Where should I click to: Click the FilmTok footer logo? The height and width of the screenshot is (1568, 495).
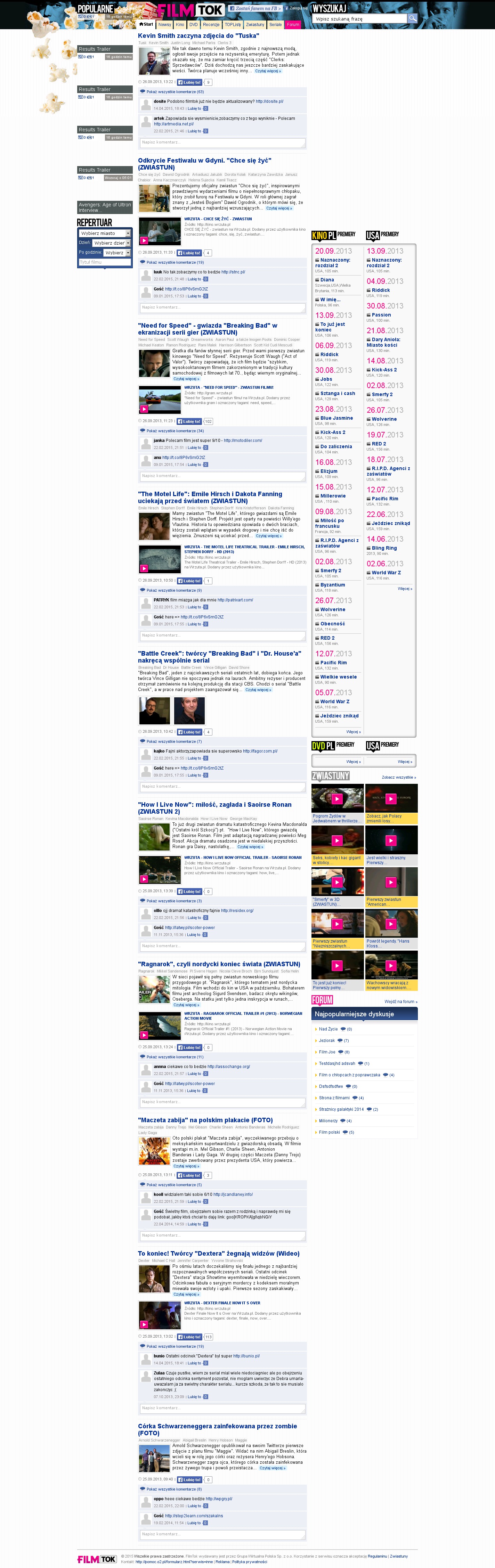pos(97,1559)
